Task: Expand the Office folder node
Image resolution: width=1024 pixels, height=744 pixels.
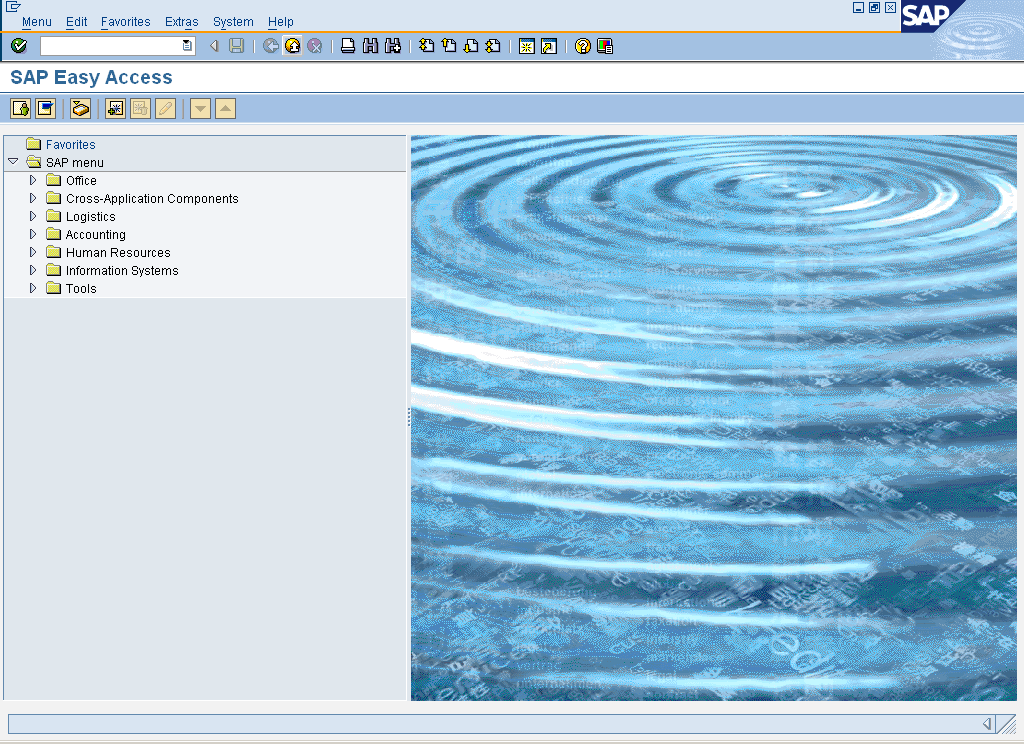Action: coord(33,180)
